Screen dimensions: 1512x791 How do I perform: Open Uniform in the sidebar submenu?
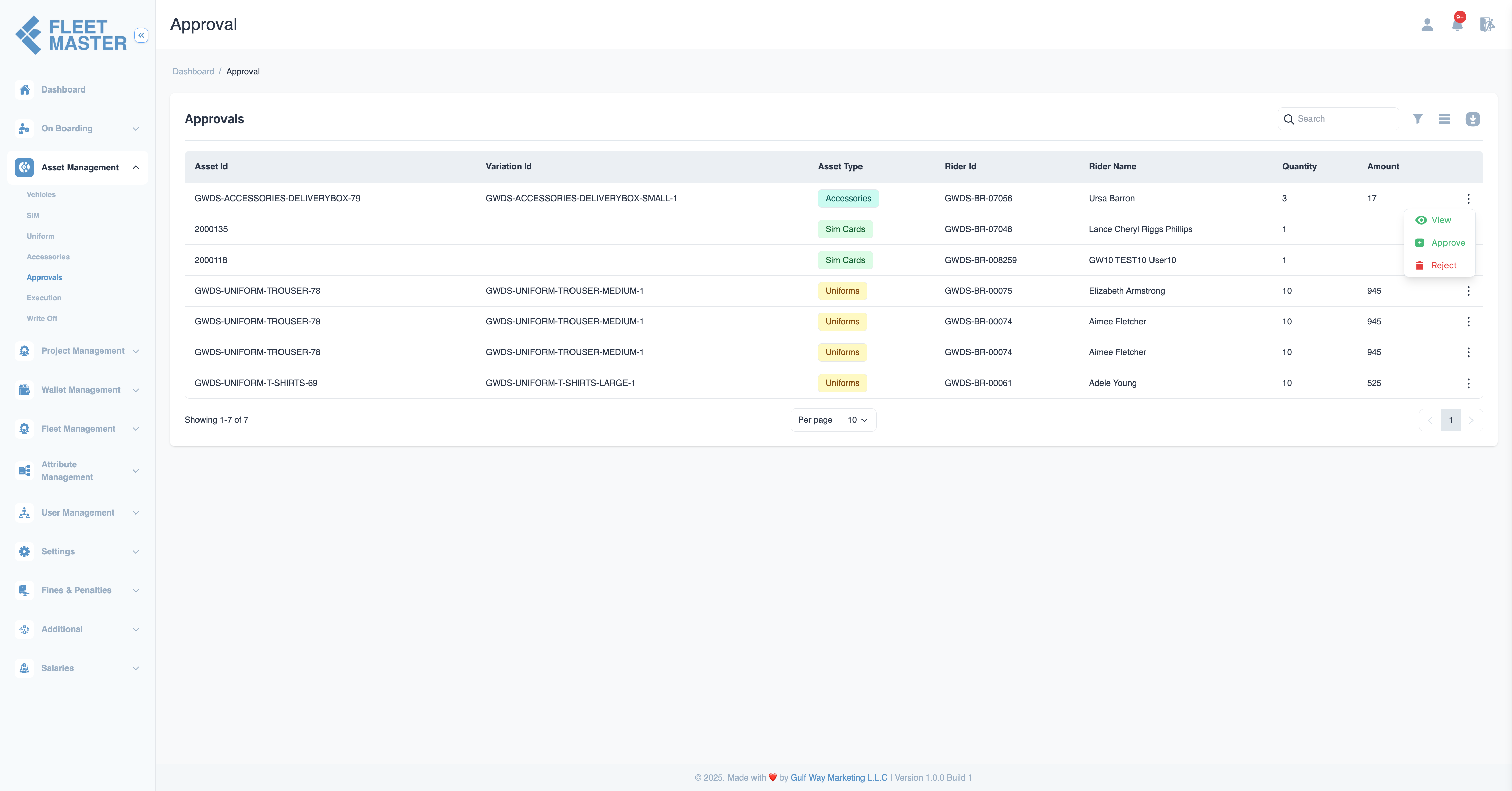coord(41,236)
